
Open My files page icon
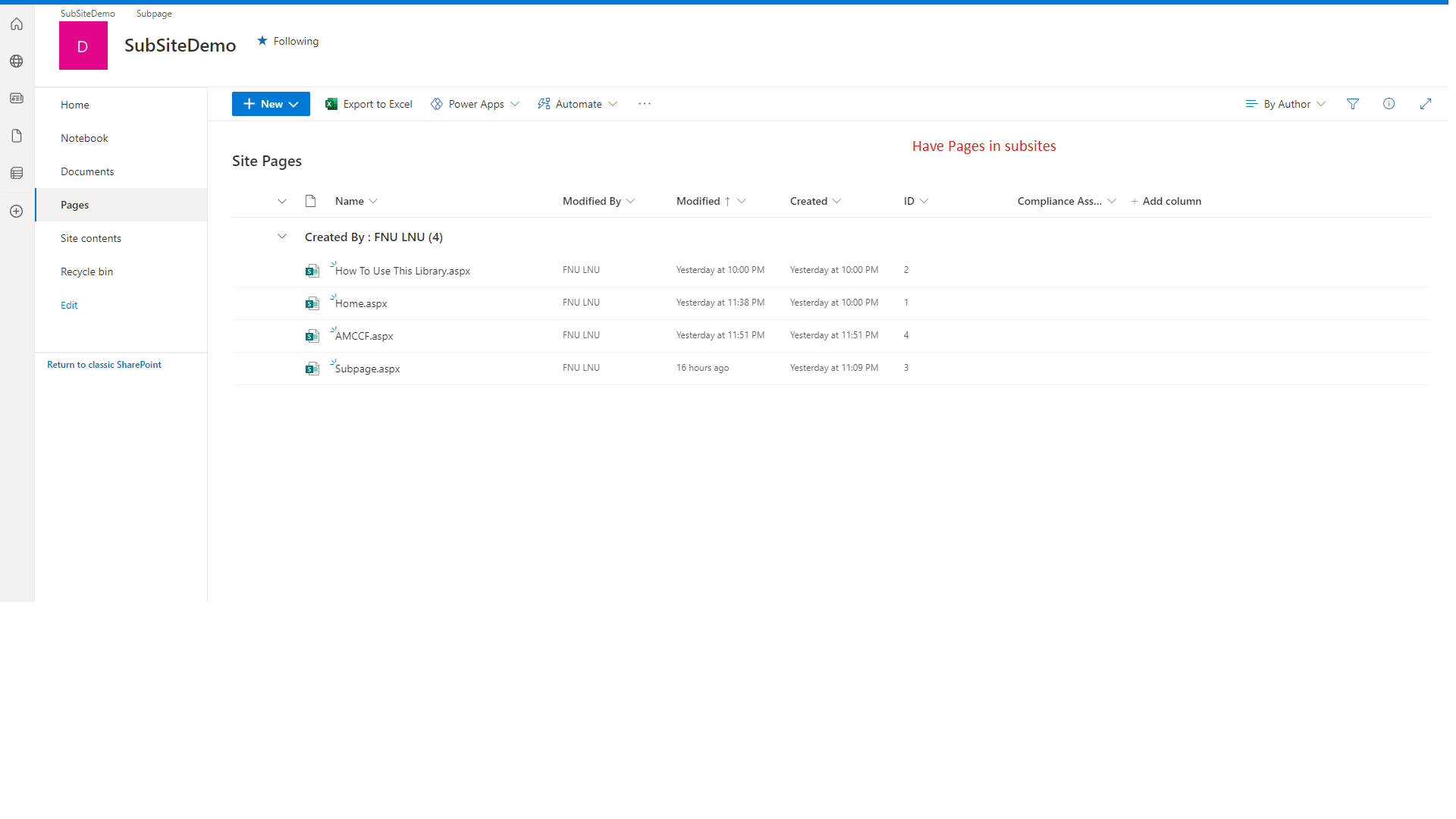click(x=17, y=136)
